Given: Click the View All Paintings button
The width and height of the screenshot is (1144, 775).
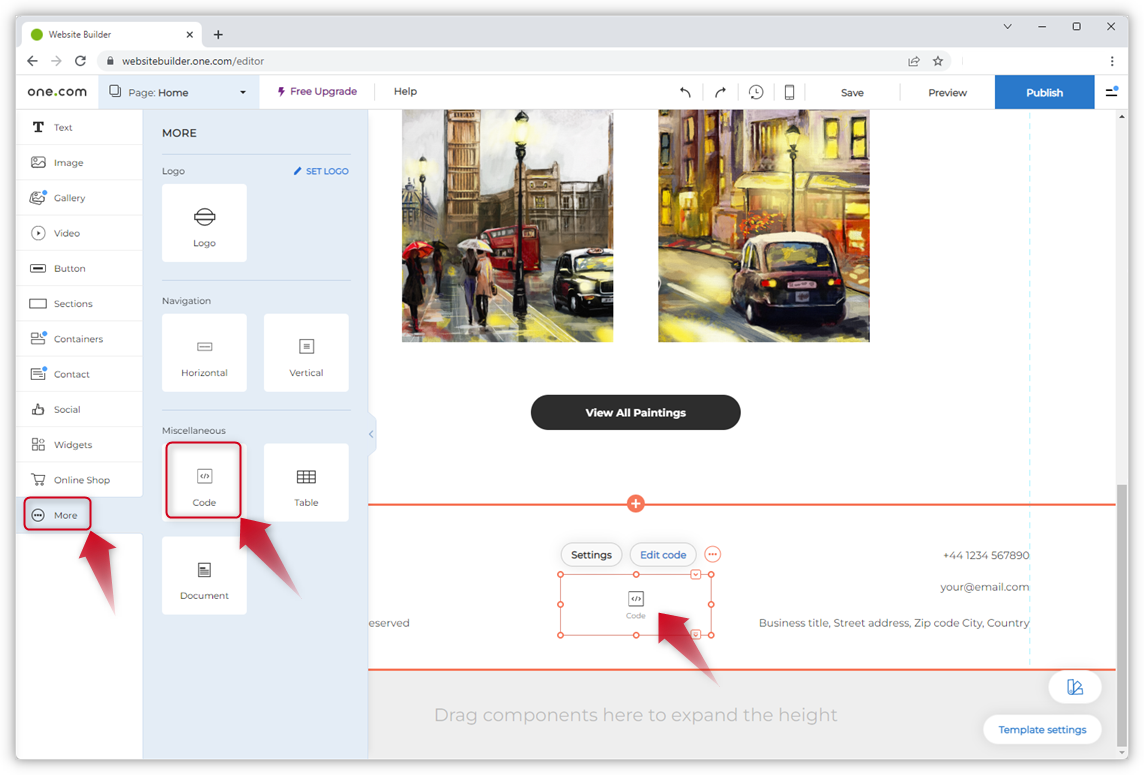Looking at the screenshot, I should coord(635,412).
